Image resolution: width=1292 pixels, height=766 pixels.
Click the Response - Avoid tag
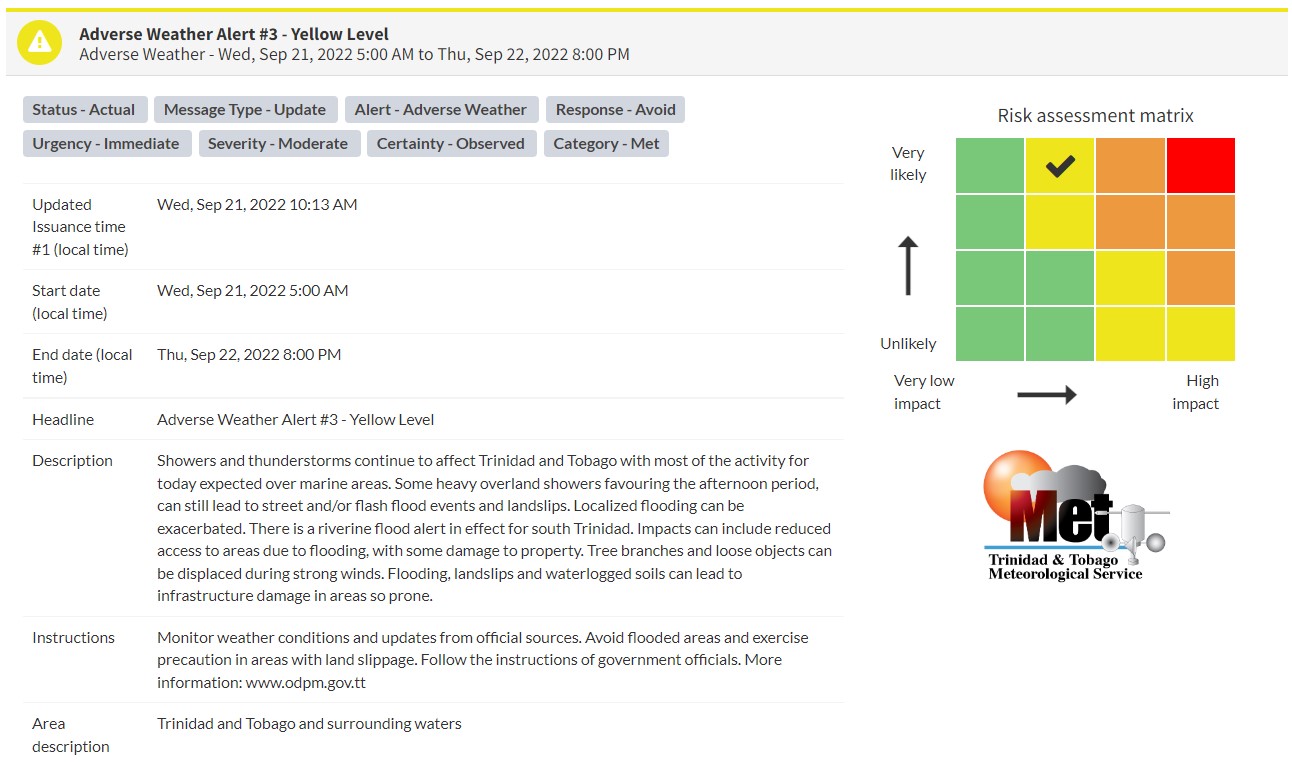(x=616, y=110)
